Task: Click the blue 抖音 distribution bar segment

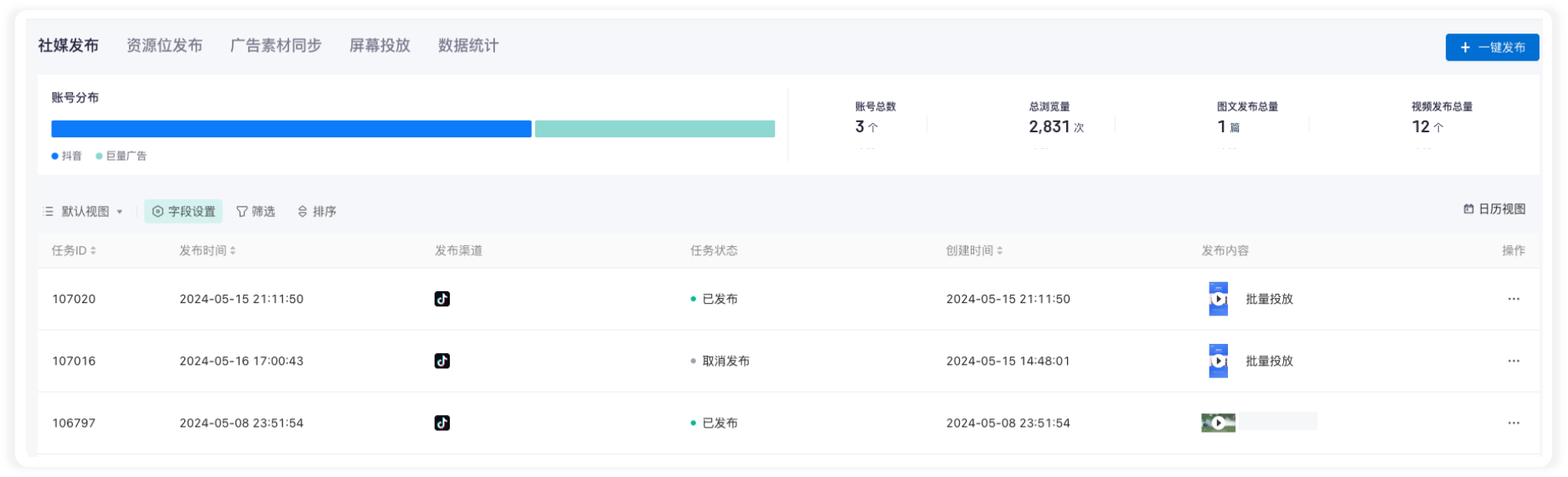Action: point(291,129)
